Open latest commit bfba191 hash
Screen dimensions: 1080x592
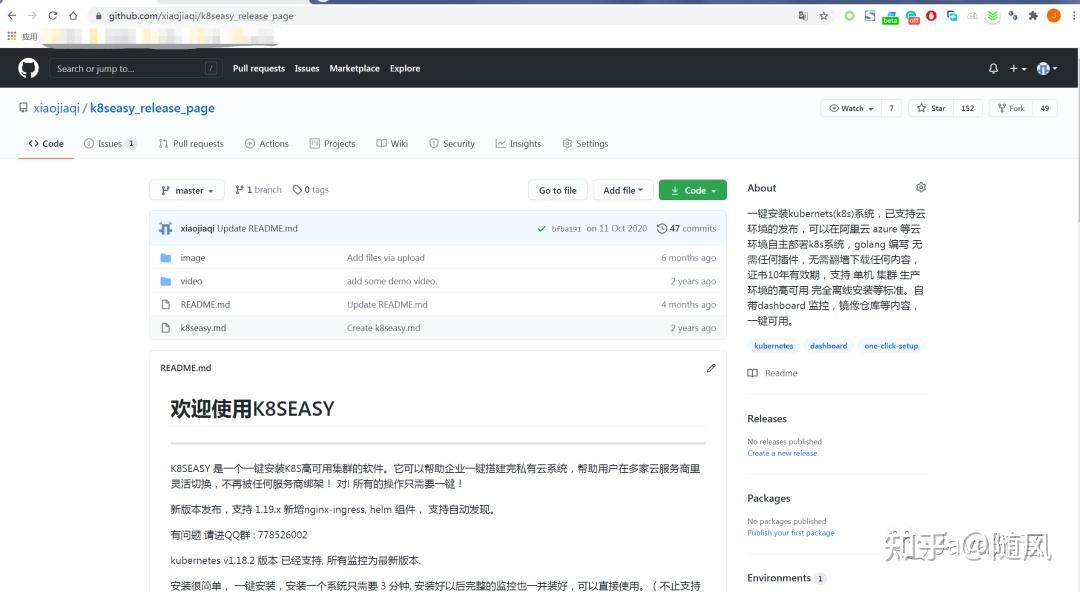pos(566,229)
